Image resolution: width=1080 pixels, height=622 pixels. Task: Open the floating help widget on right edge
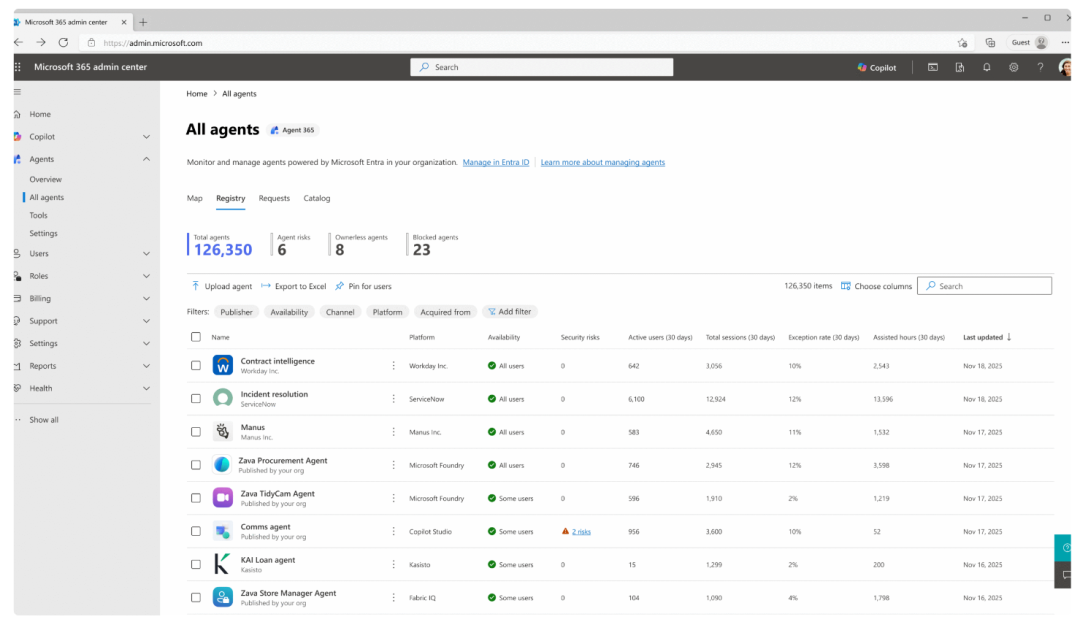tap(1064, 548)
